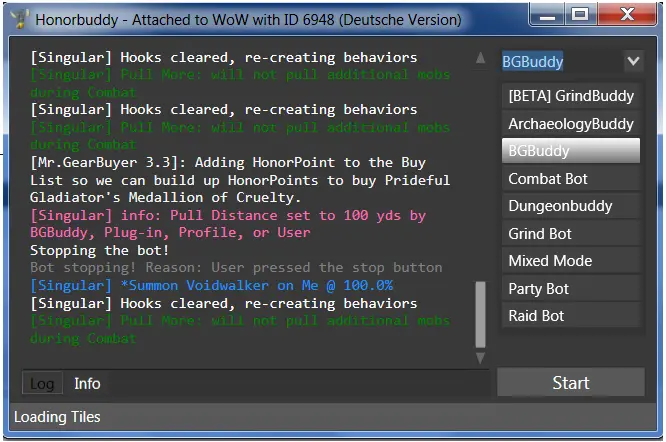Image resolution: width=666 pixels, height=442 pixels.
Task: Open the bot selection dropdown arrow
Action: (x=633, y=61)
